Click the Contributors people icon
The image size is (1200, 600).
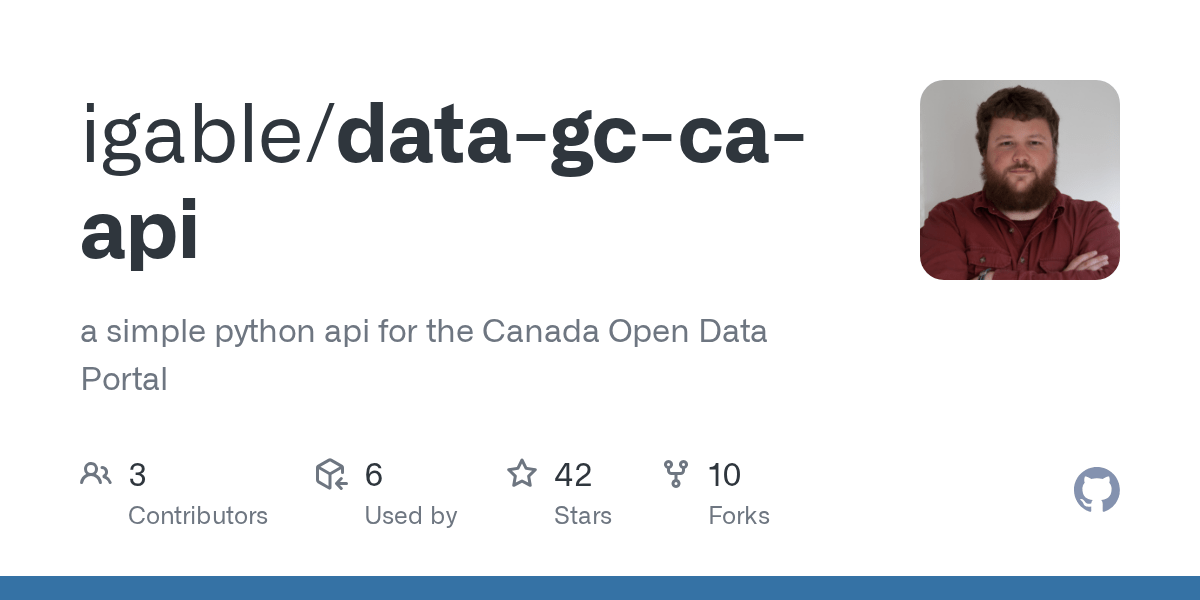click(x=96, y=474)
